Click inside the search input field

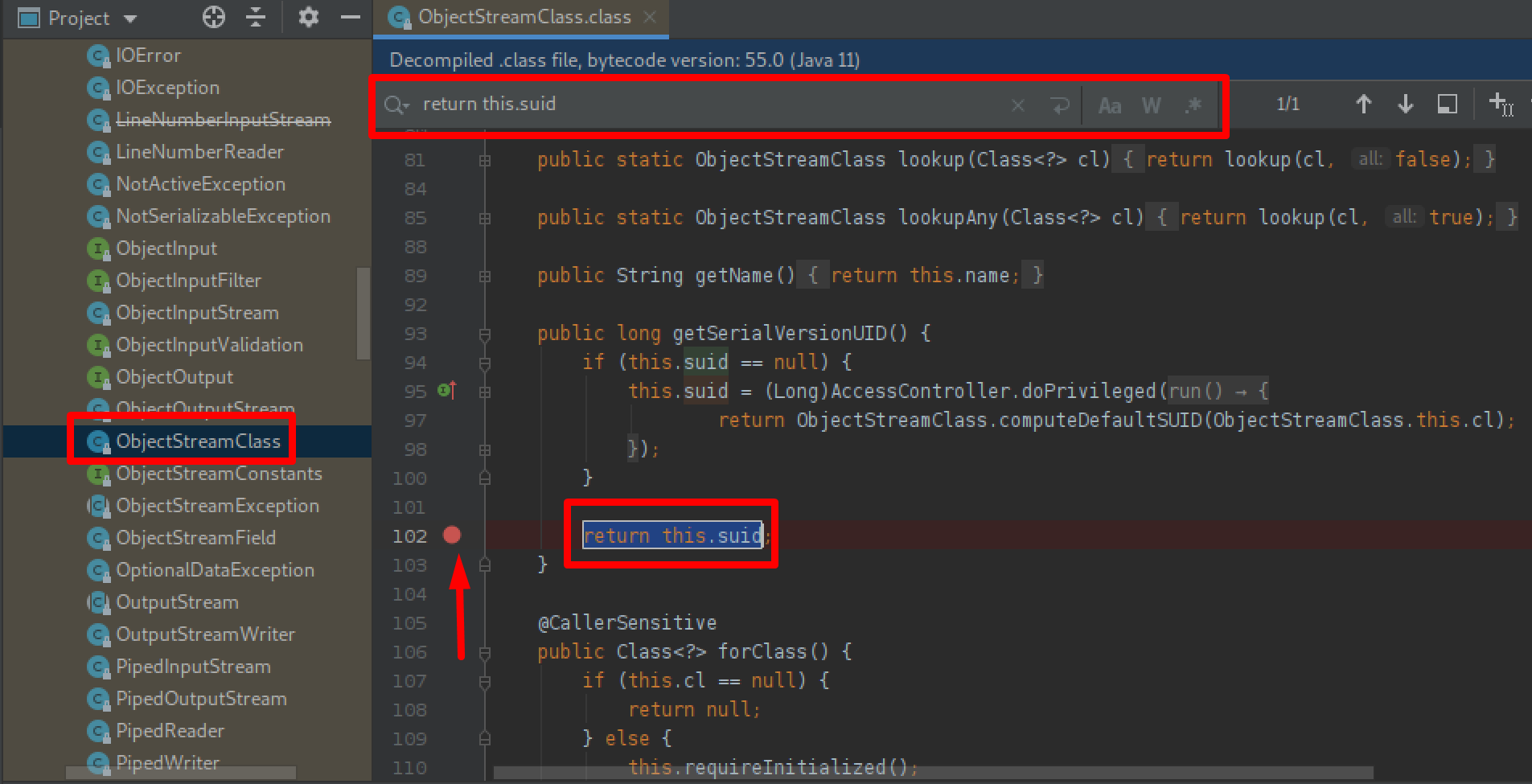click(684, 104)
